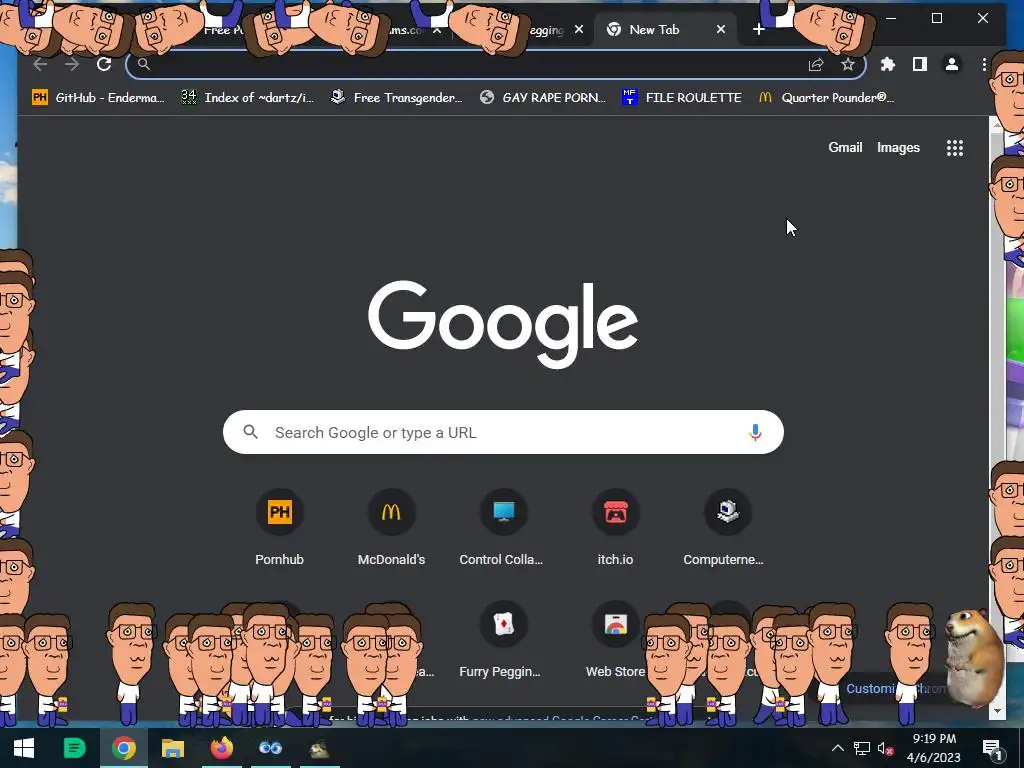
Task: Switch to Chrome on the taskbar
Action: [123, 748]
